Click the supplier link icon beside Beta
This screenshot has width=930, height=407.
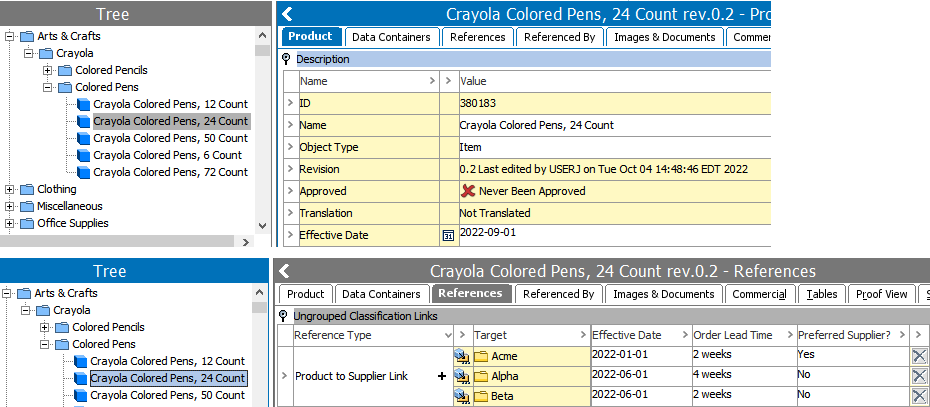463,396
